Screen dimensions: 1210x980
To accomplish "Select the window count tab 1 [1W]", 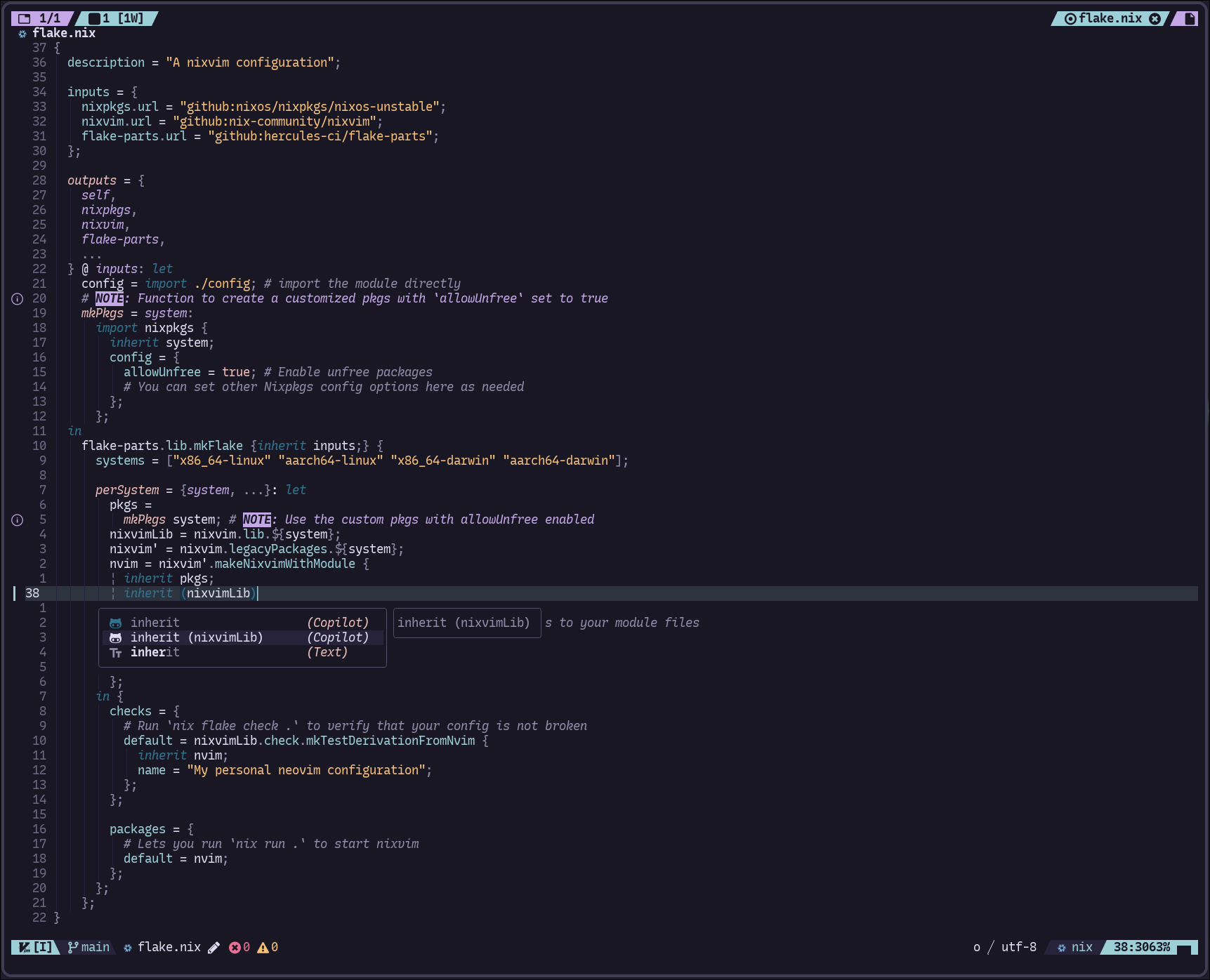I will [117, 18].
